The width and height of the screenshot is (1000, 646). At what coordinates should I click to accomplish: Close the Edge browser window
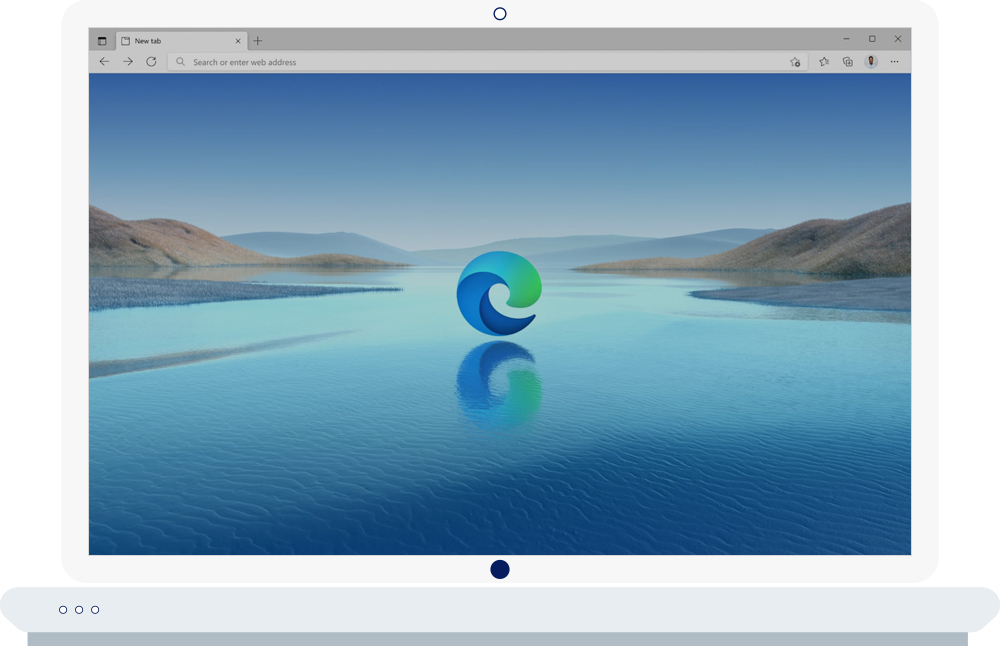tap(898, 39)
